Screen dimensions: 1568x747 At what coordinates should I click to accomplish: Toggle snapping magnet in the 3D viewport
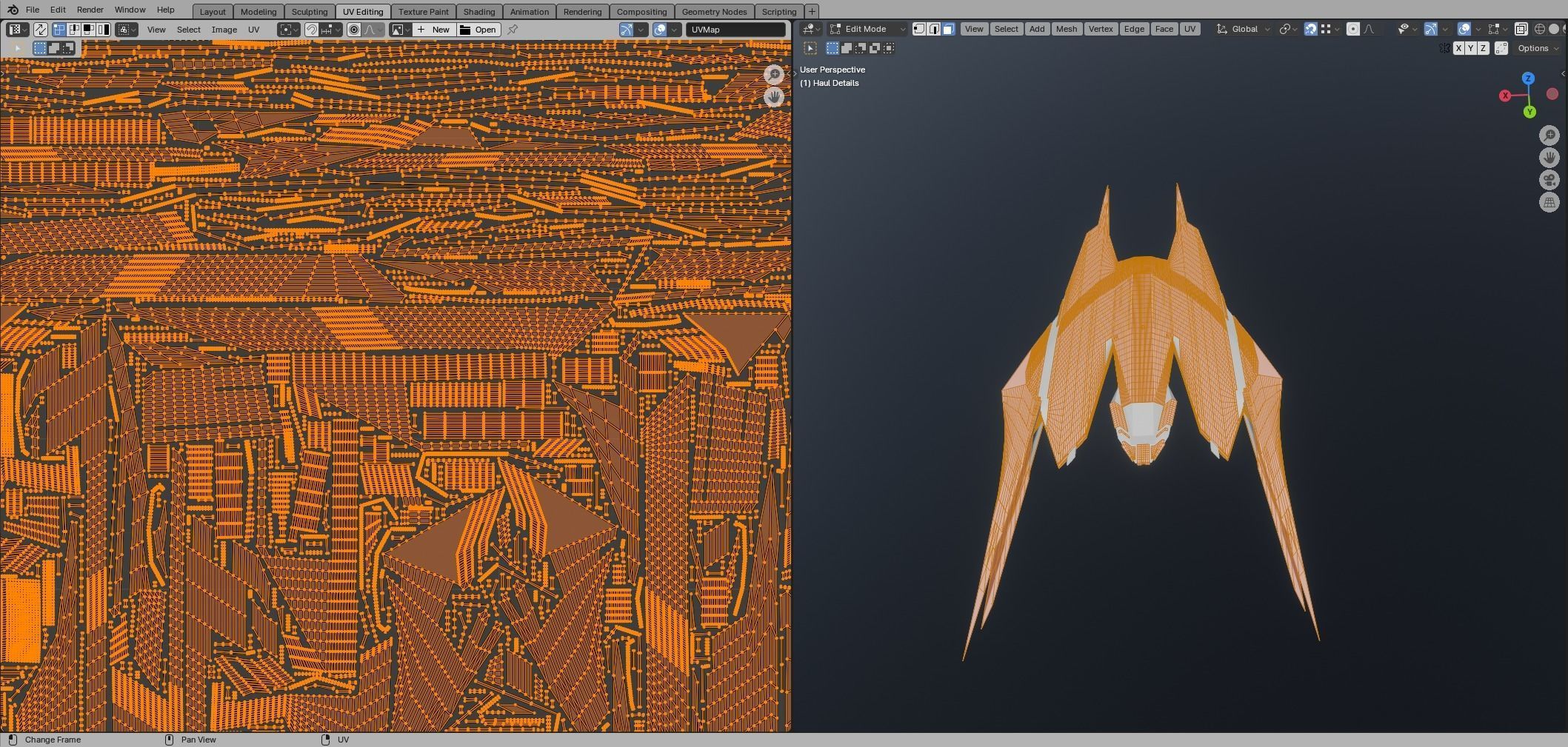[1310, 29]
